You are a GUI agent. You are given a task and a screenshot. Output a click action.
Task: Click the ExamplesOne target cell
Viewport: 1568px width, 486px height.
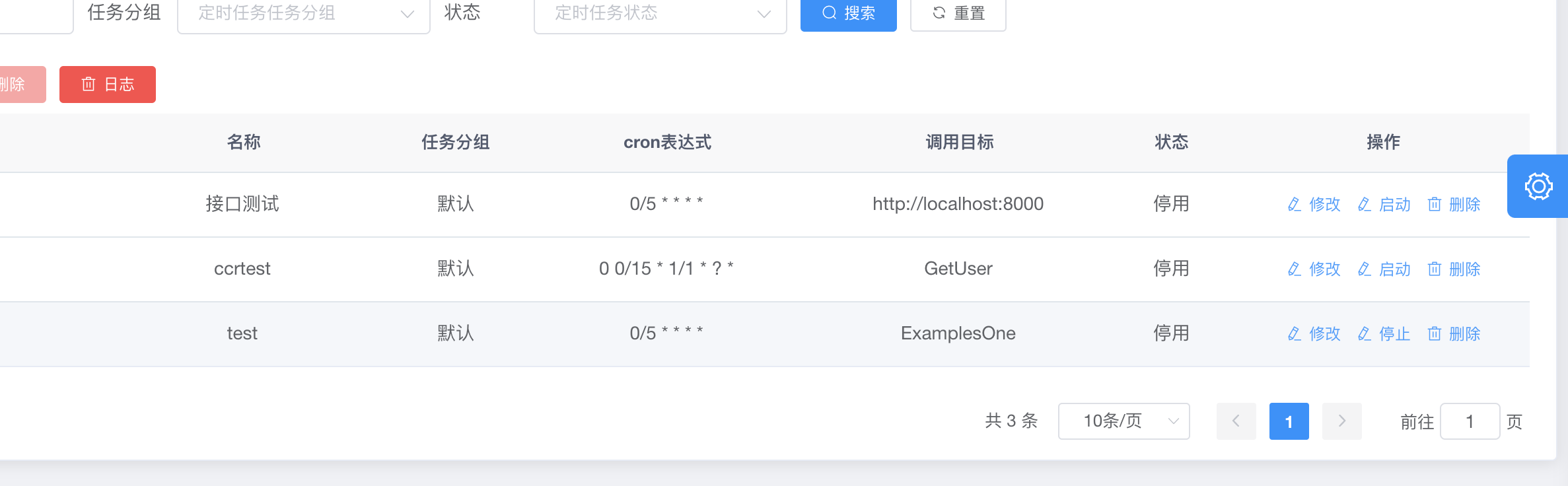click(958, 333)
